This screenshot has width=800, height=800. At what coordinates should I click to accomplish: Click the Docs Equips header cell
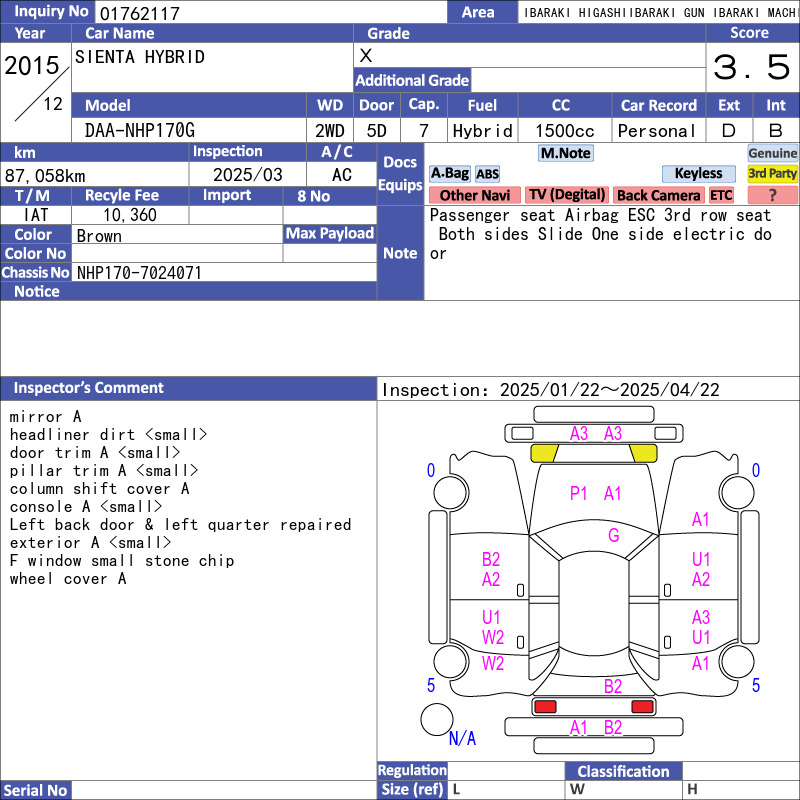[400, 174]
